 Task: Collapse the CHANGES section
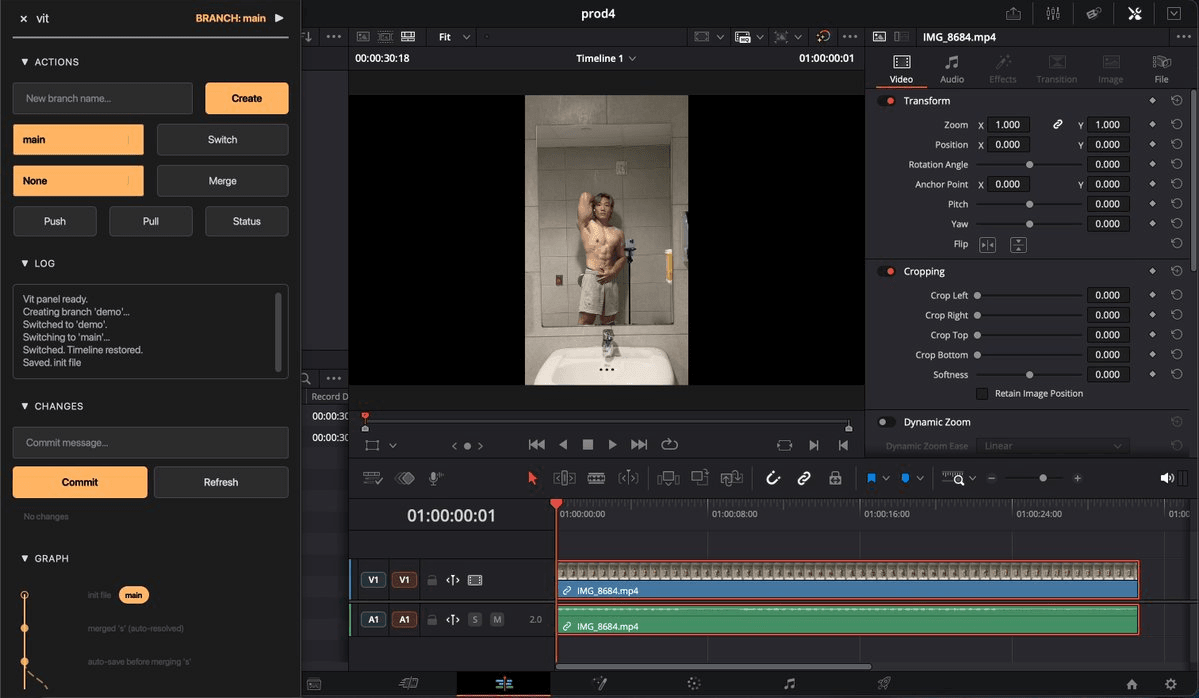coord(52,406)
